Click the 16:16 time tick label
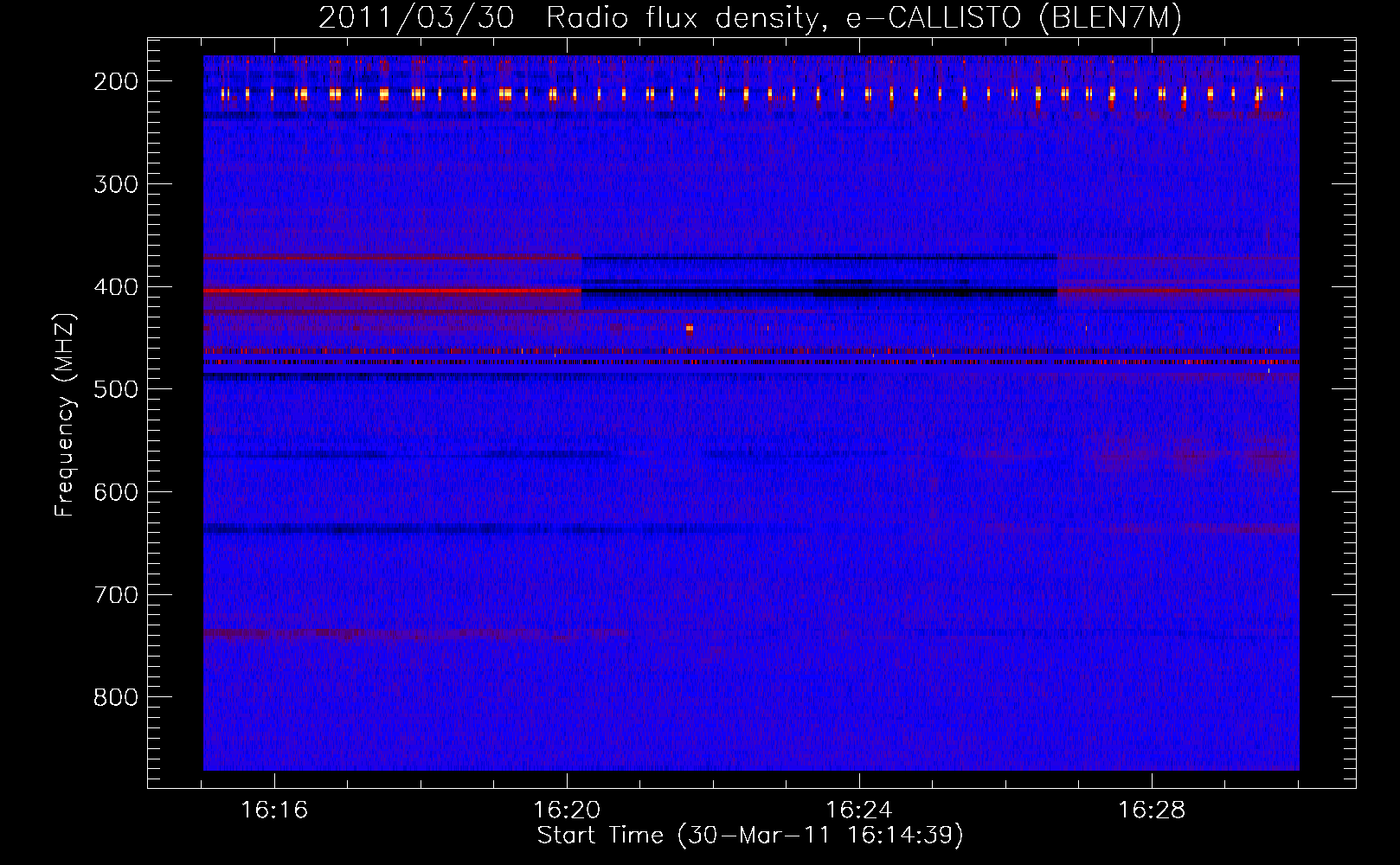 pos(274,811)
